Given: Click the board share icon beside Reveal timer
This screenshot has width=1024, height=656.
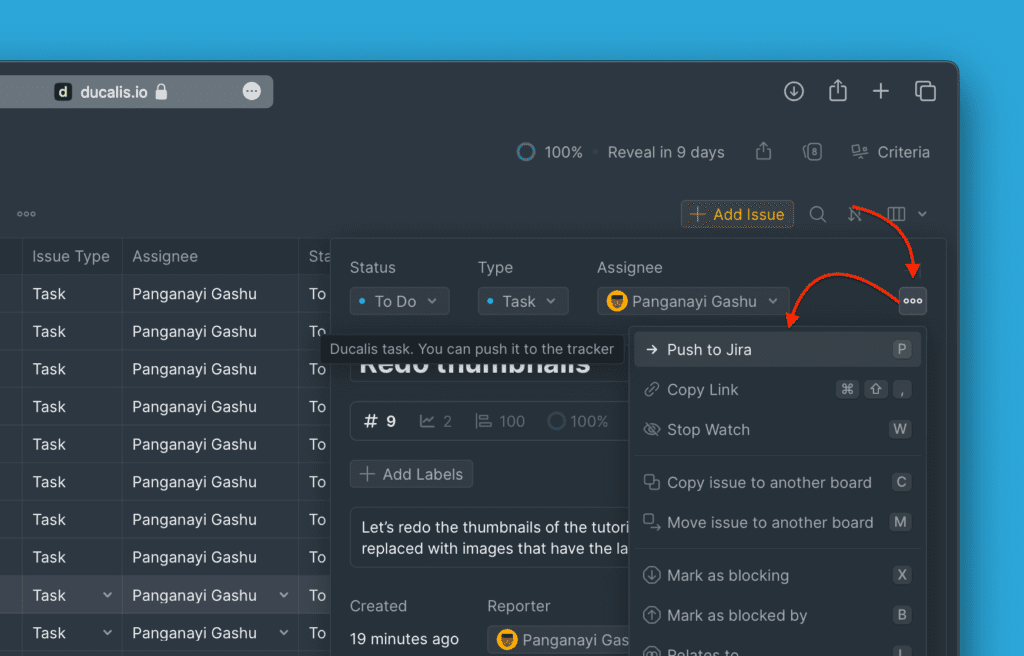Looking at the screenshot, I should [763, 152].
